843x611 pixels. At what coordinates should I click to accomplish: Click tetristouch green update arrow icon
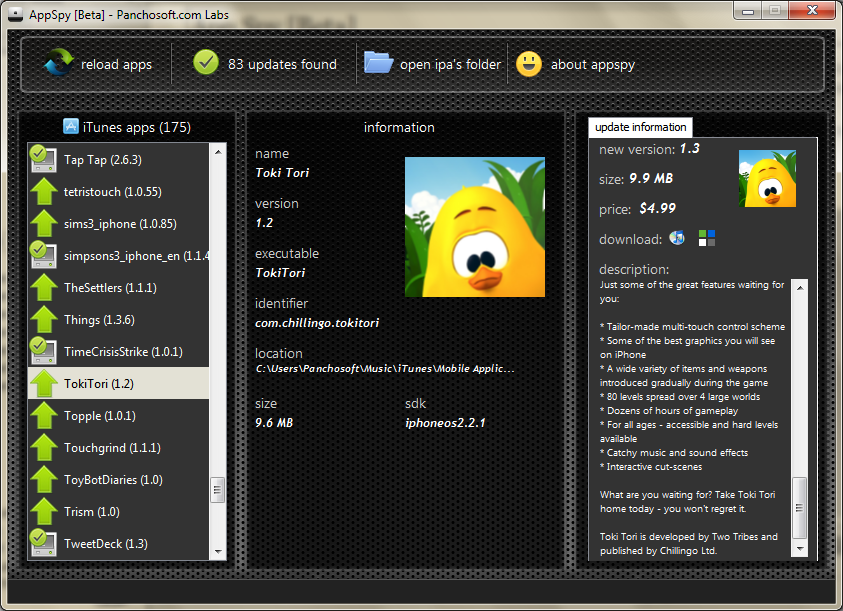click(44, 191)
